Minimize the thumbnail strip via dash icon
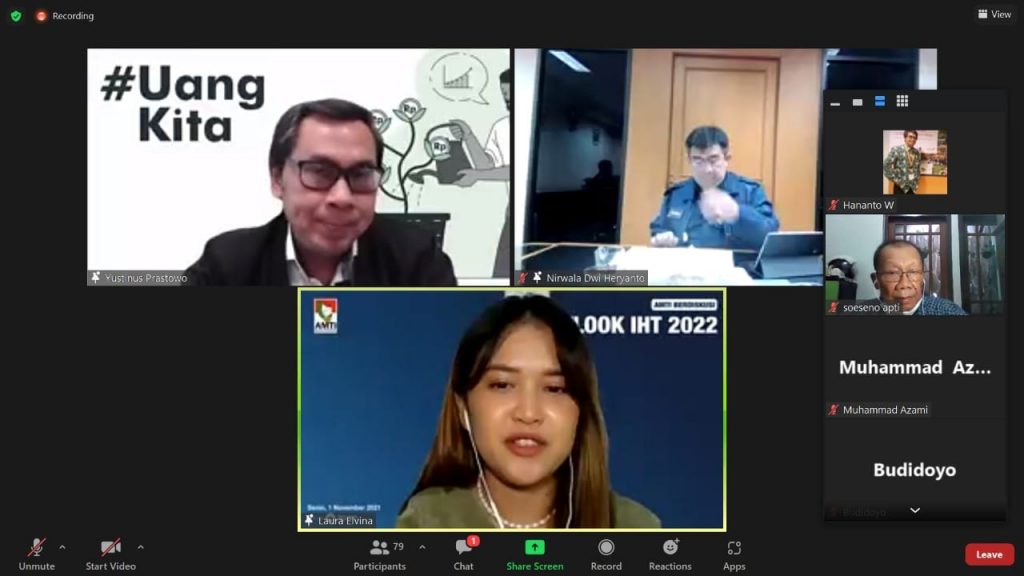The width and height of the screenshot is (1024, 576). 835,102
